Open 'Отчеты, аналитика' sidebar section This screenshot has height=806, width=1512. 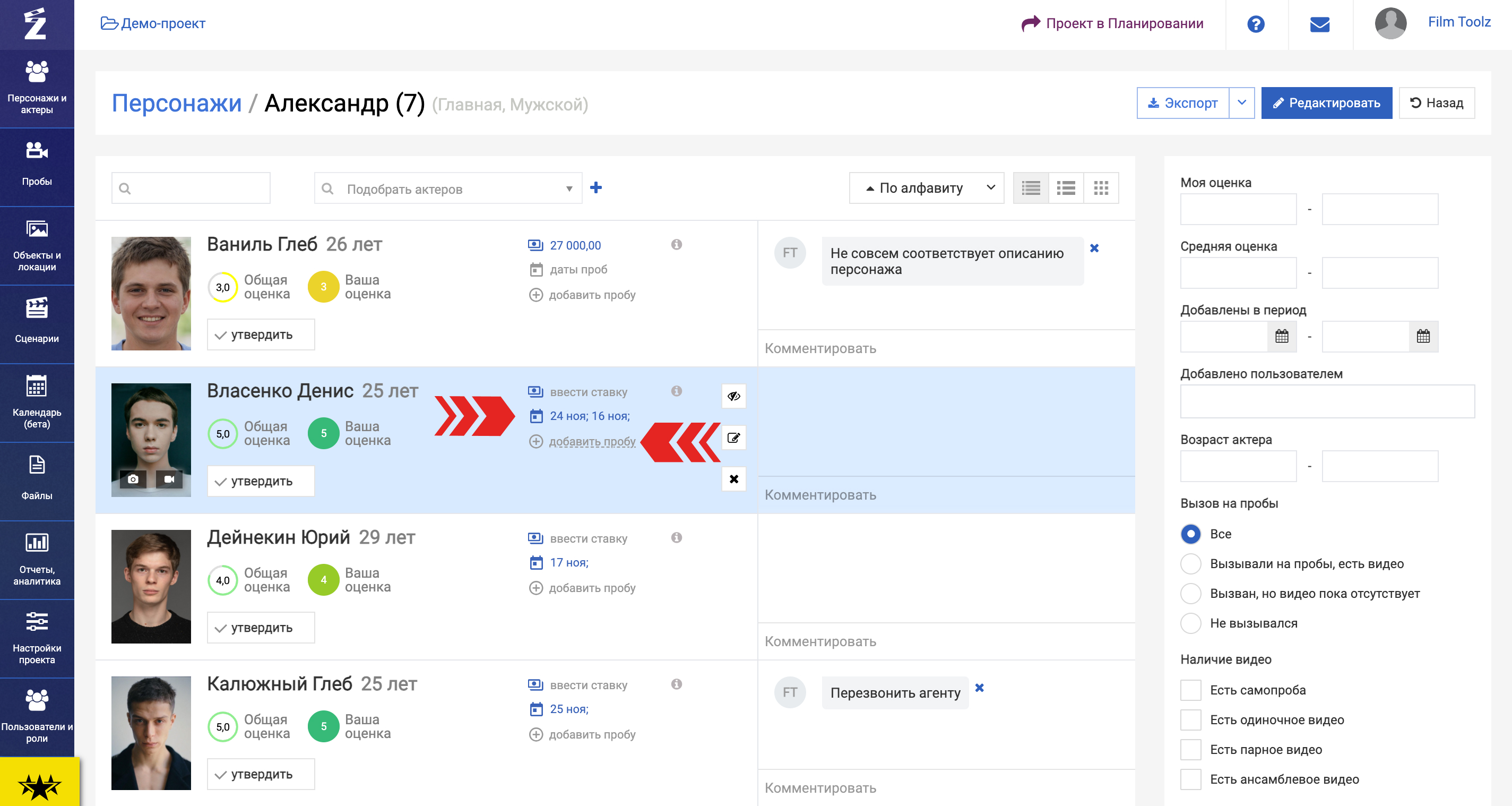pos(37,560)
